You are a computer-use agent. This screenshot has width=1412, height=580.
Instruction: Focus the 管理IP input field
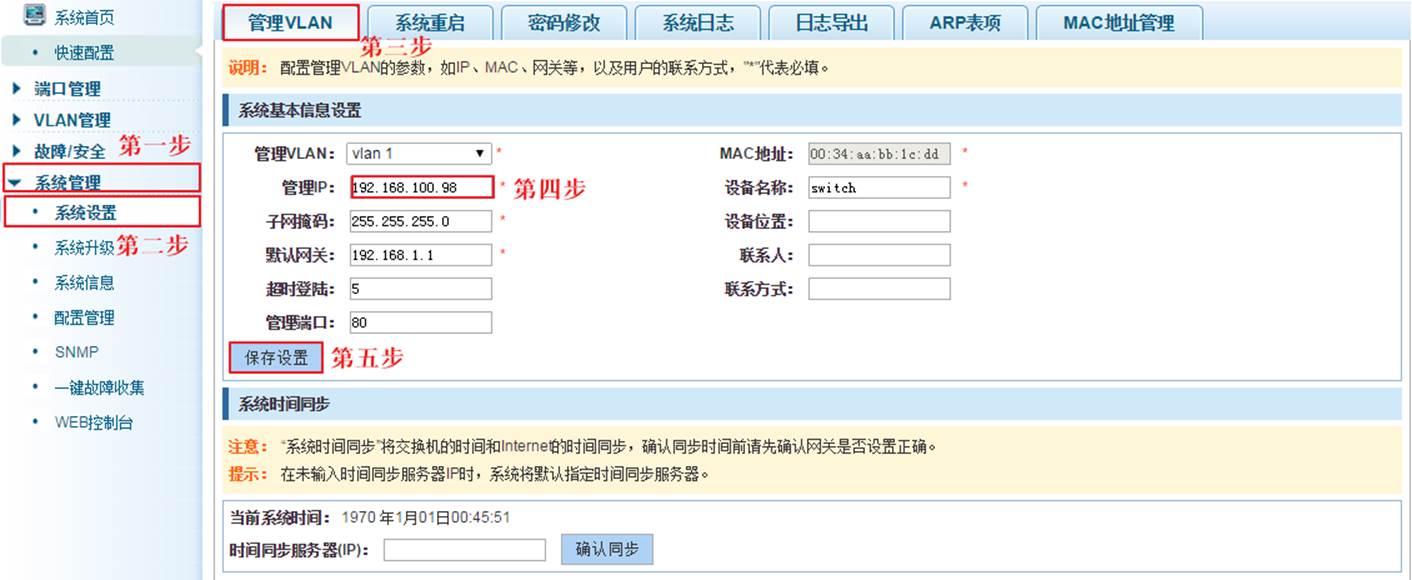[x=421, y=188]
